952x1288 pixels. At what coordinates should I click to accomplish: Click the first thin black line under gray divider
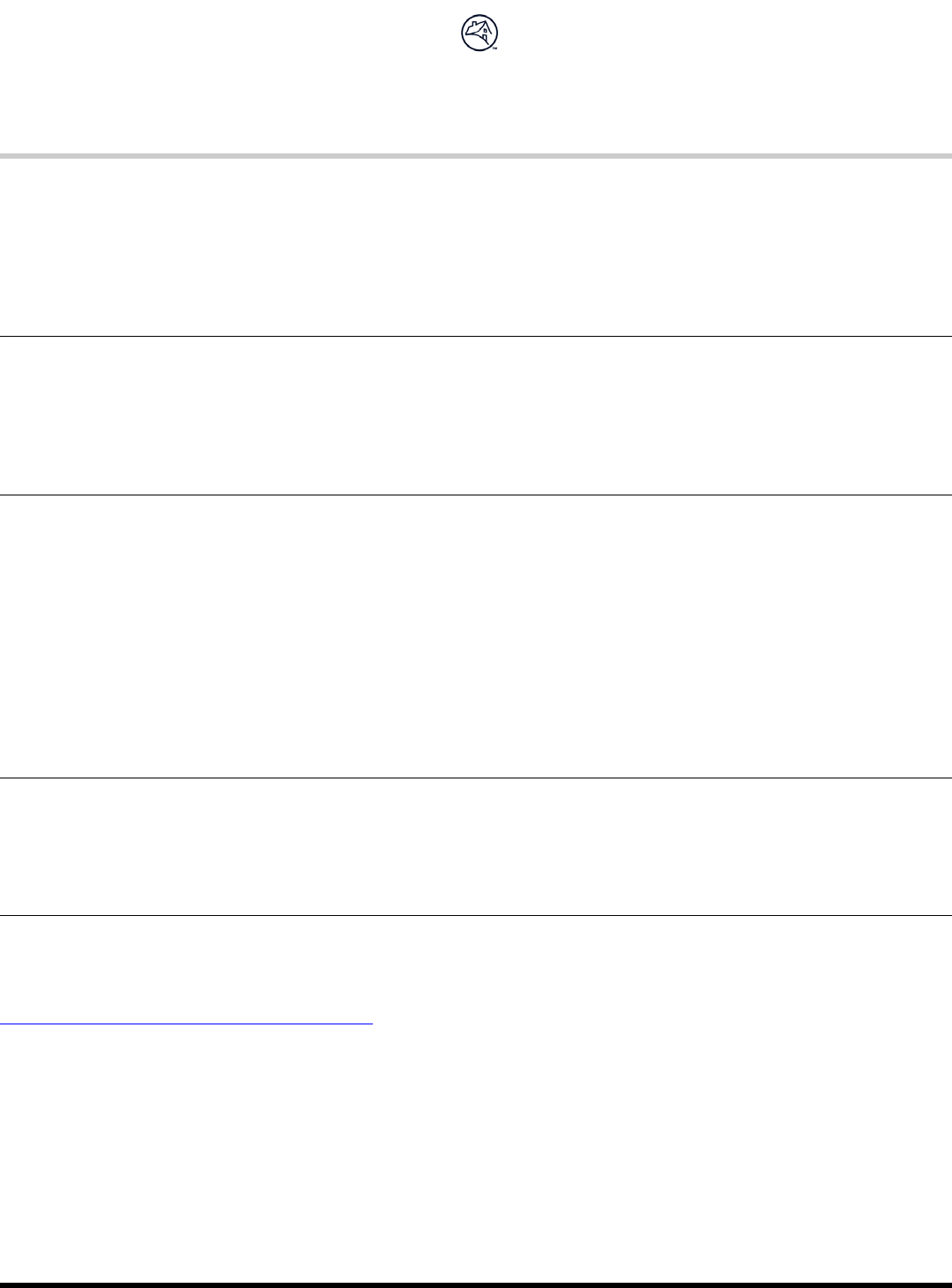[476, 336]
